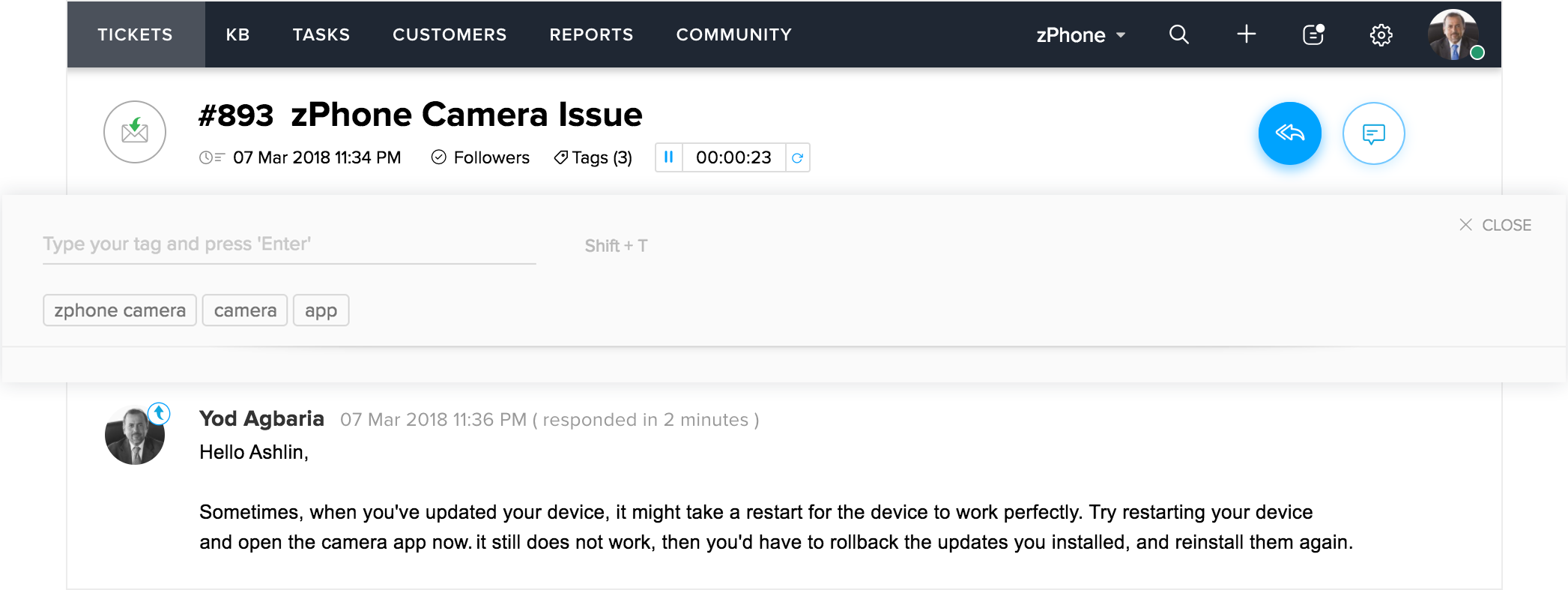Click the comment bubble button
The height and width of the screenshot is (590, 1568).
pos(1373,133)
